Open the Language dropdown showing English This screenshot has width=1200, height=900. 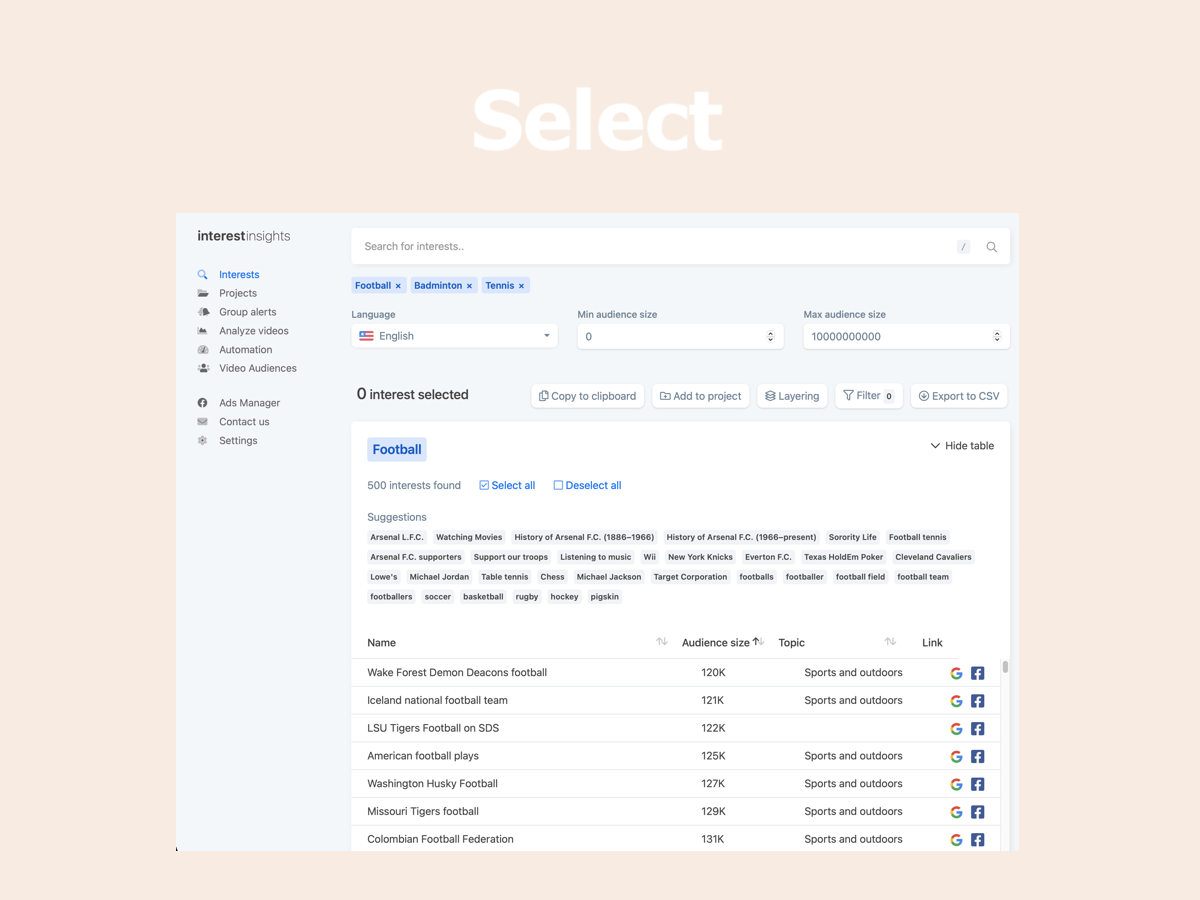pos(455,336)
